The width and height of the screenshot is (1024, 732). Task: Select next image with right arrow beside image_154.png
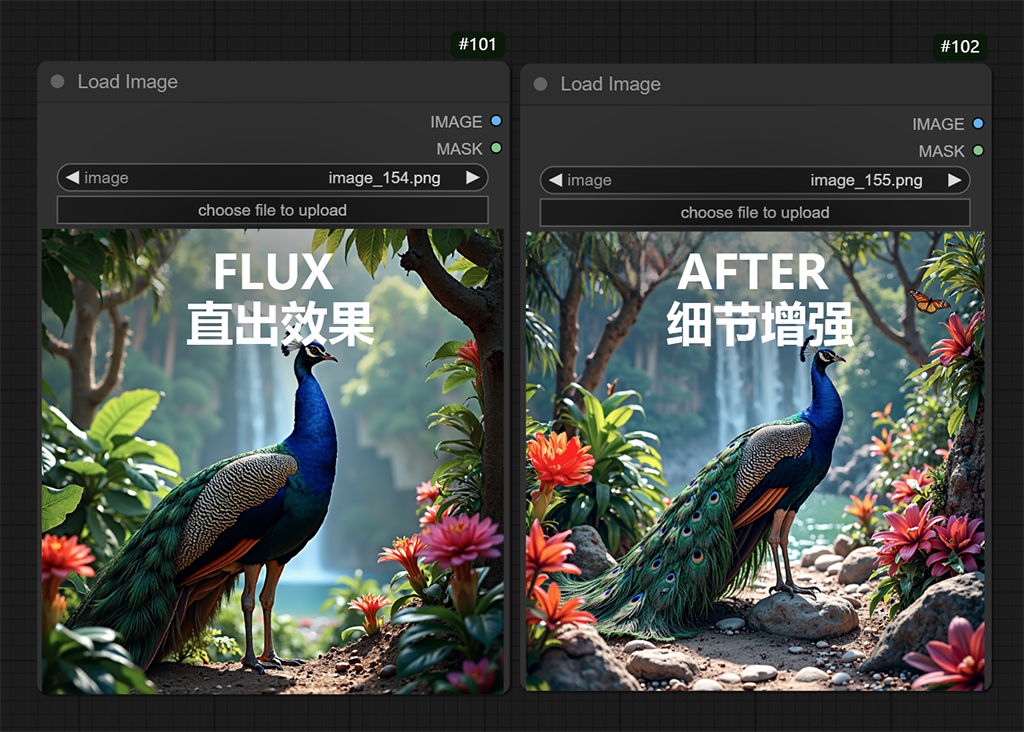click(473, 178)
